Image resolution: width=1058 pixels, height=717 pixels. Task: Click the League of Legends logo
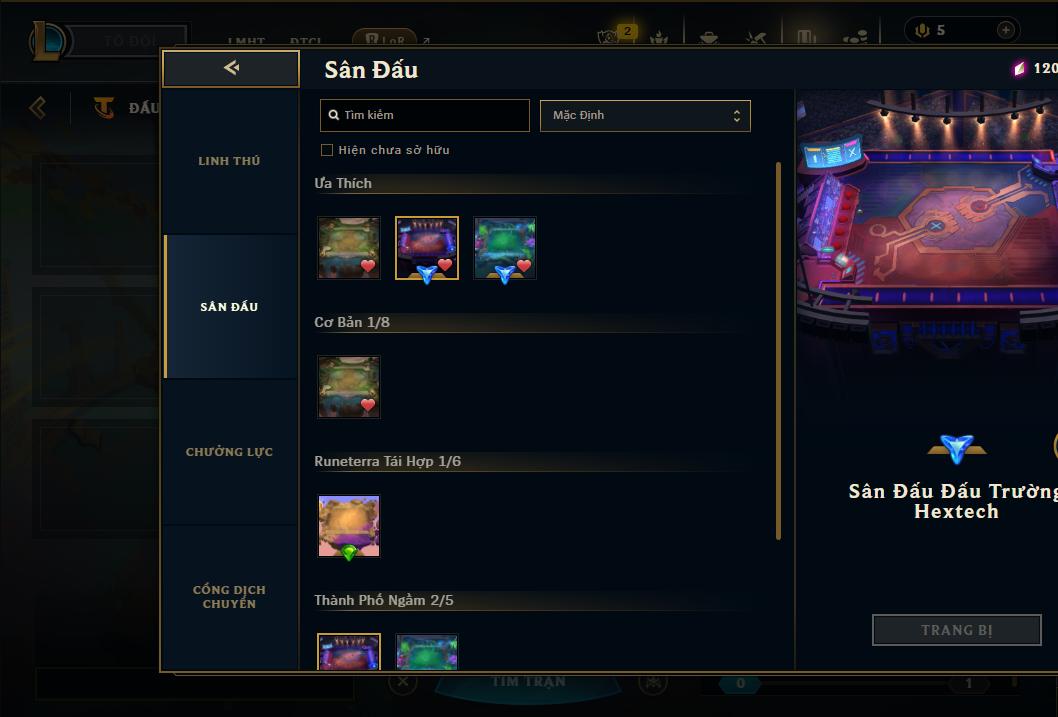47,40
